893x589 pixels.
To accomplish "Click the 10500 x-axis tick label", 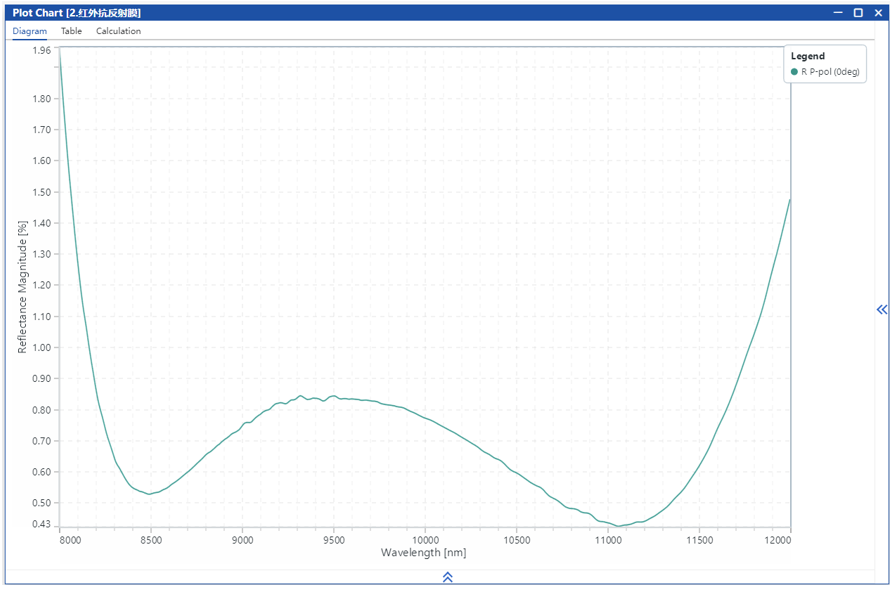I will click(x=517, y=540).
